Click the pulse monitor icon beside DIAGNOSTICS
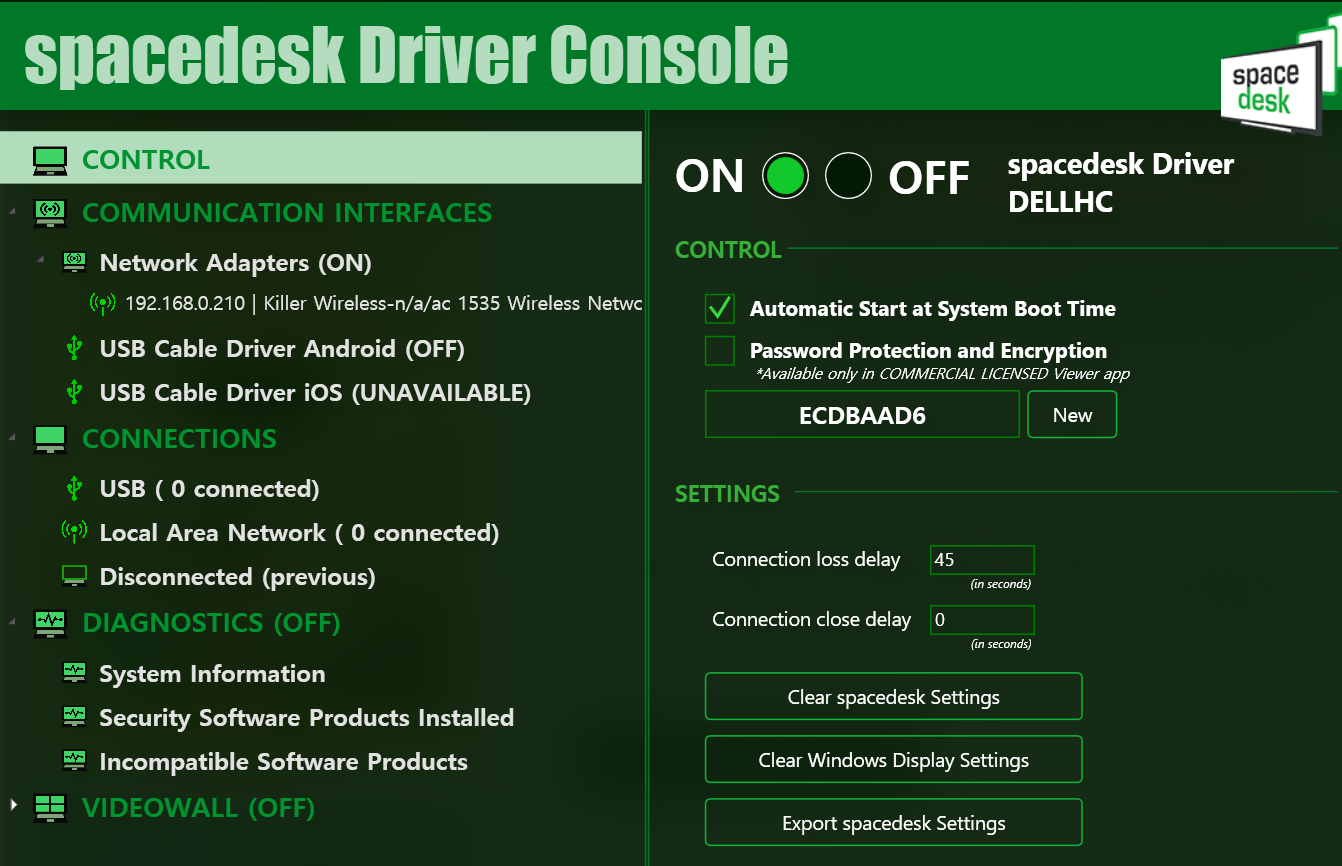Viewport: 1342px width, 866px height. pyautogui.click(x=50, y=623)
